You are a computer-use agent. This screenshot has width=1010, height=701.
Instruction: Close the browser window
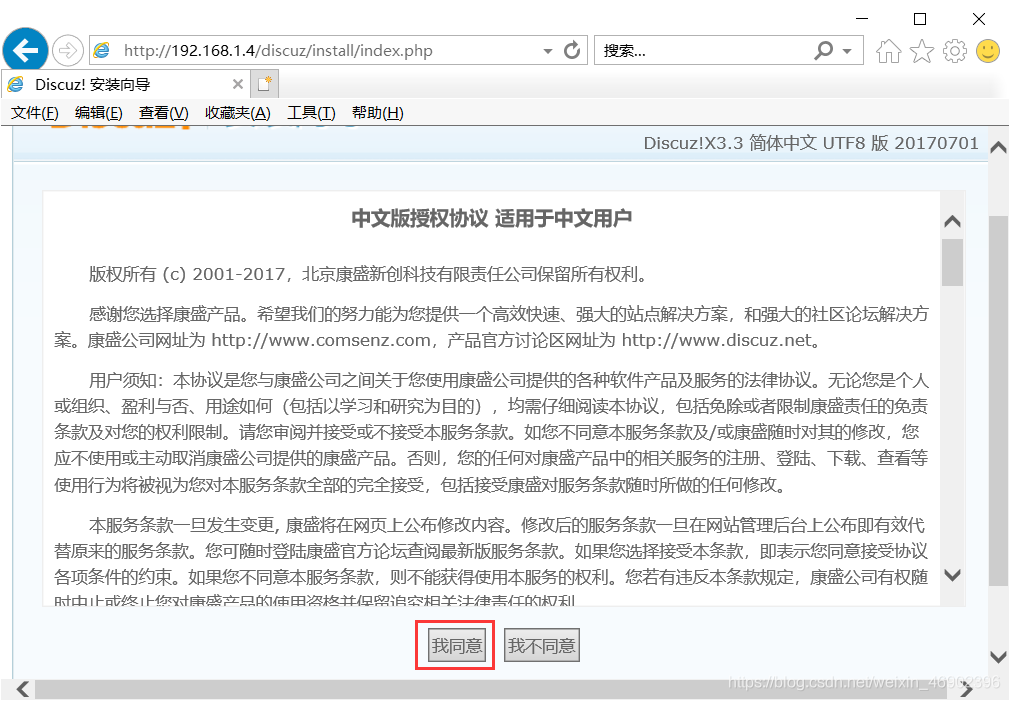(979, 19)
